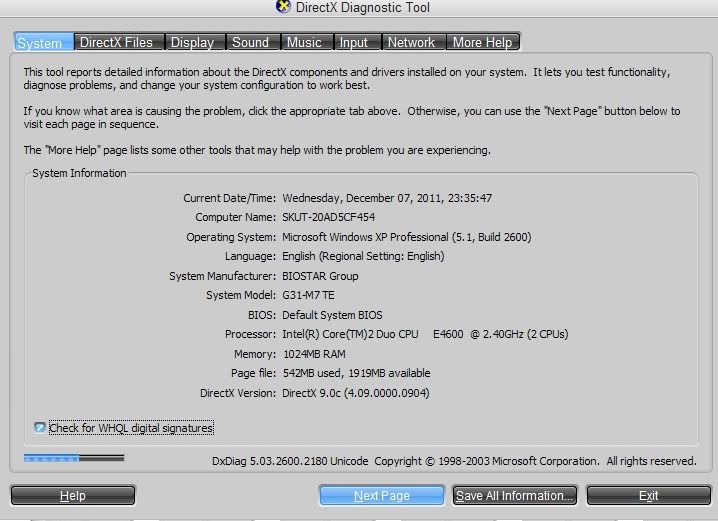Select the Current Date/Time value text
The image size is (718, 521).
(x=387, y=198)
